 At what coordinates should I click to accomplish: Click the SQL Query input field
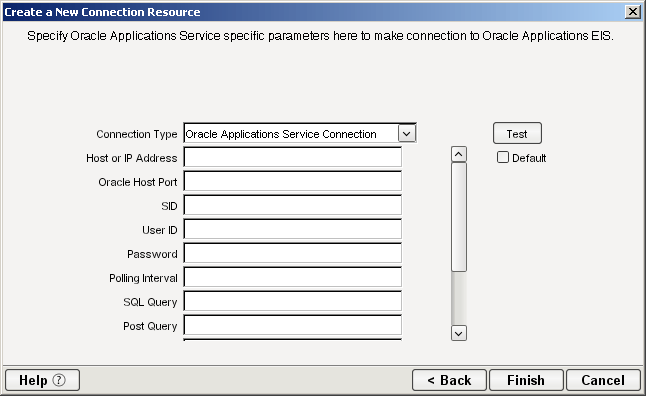(x=293, y=301)
